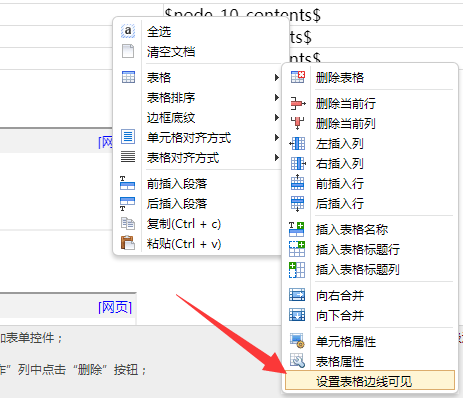Expand the 边框底纹 submenu arrow
463x398 pixels.
tap(277, 117)
